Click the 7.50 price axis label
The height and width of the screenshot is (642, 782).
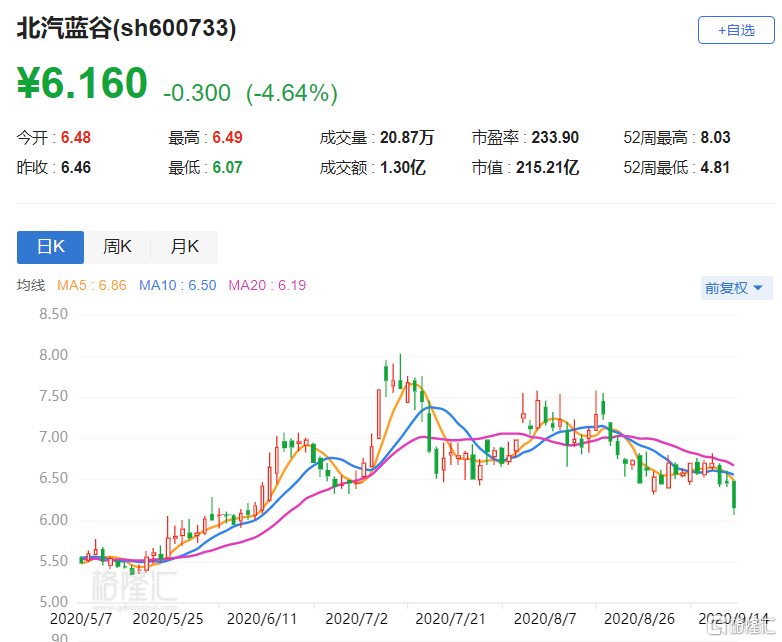[53, 396]
